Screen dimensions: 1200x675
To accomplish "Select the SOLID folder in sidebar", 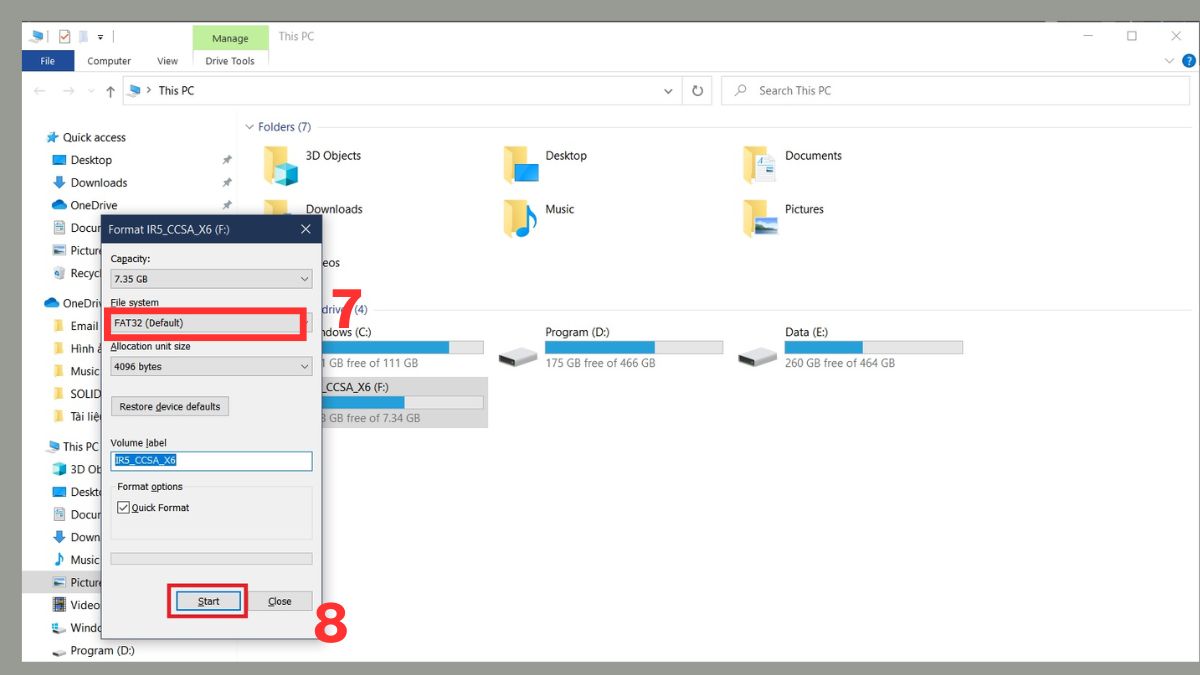I will pos(77,394).
